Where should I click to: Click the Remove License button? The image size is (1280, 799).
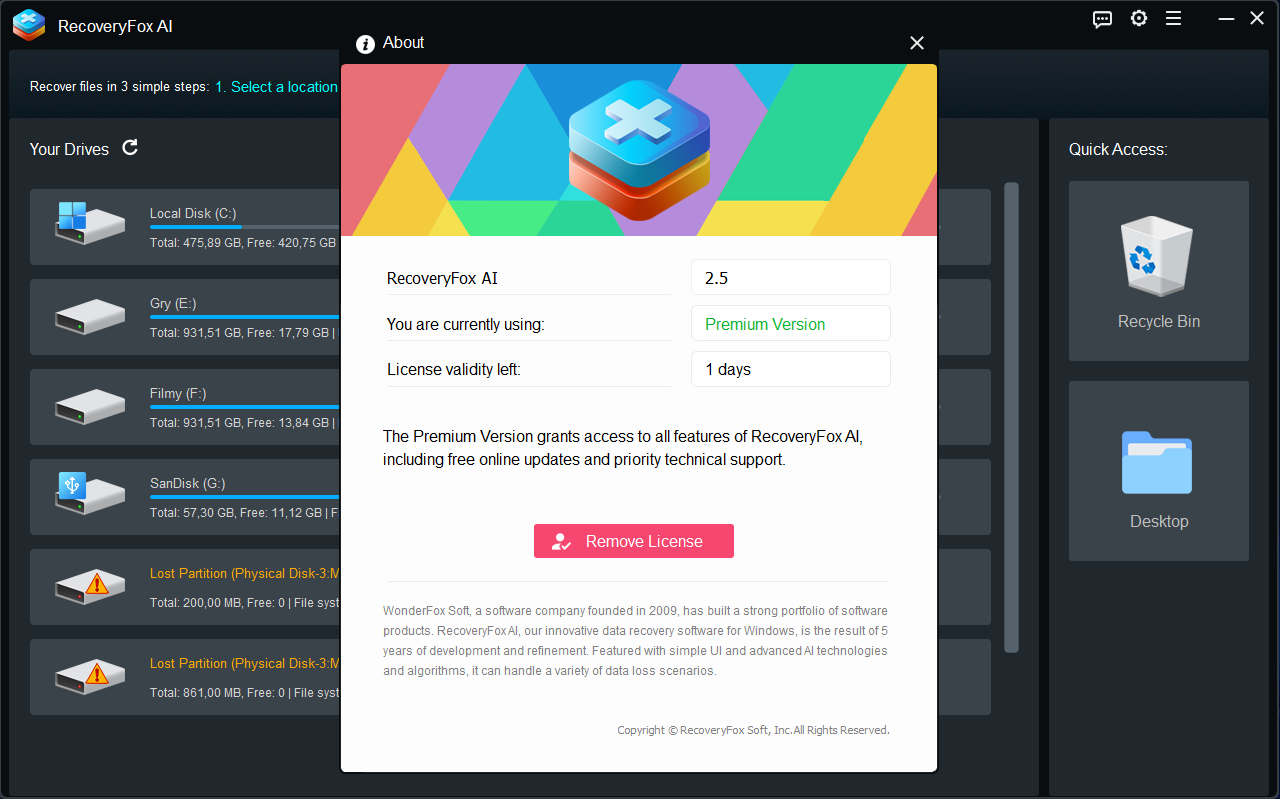[x=634, y=541]
